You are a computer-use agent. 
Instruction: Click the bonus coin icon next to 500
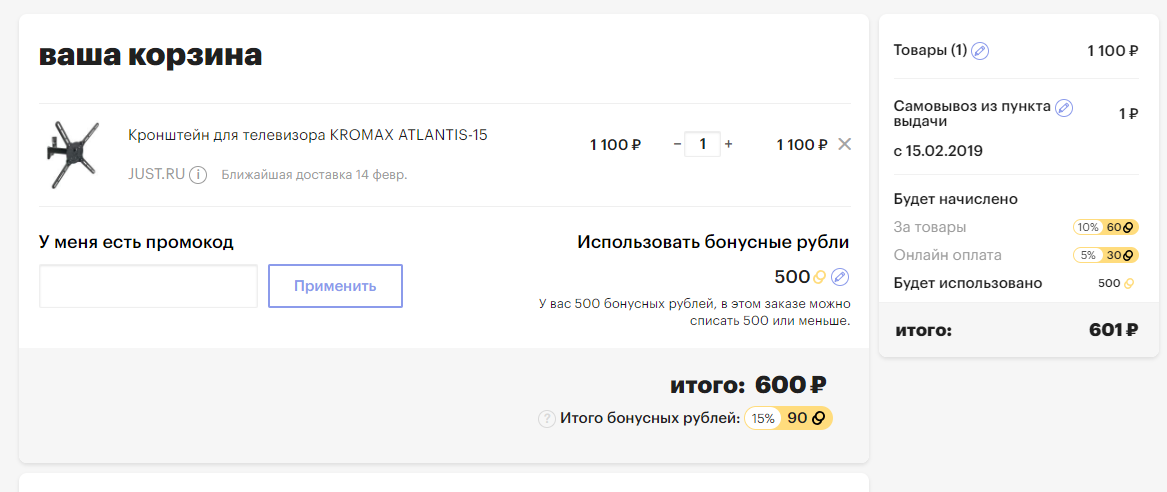coord(819,278)
